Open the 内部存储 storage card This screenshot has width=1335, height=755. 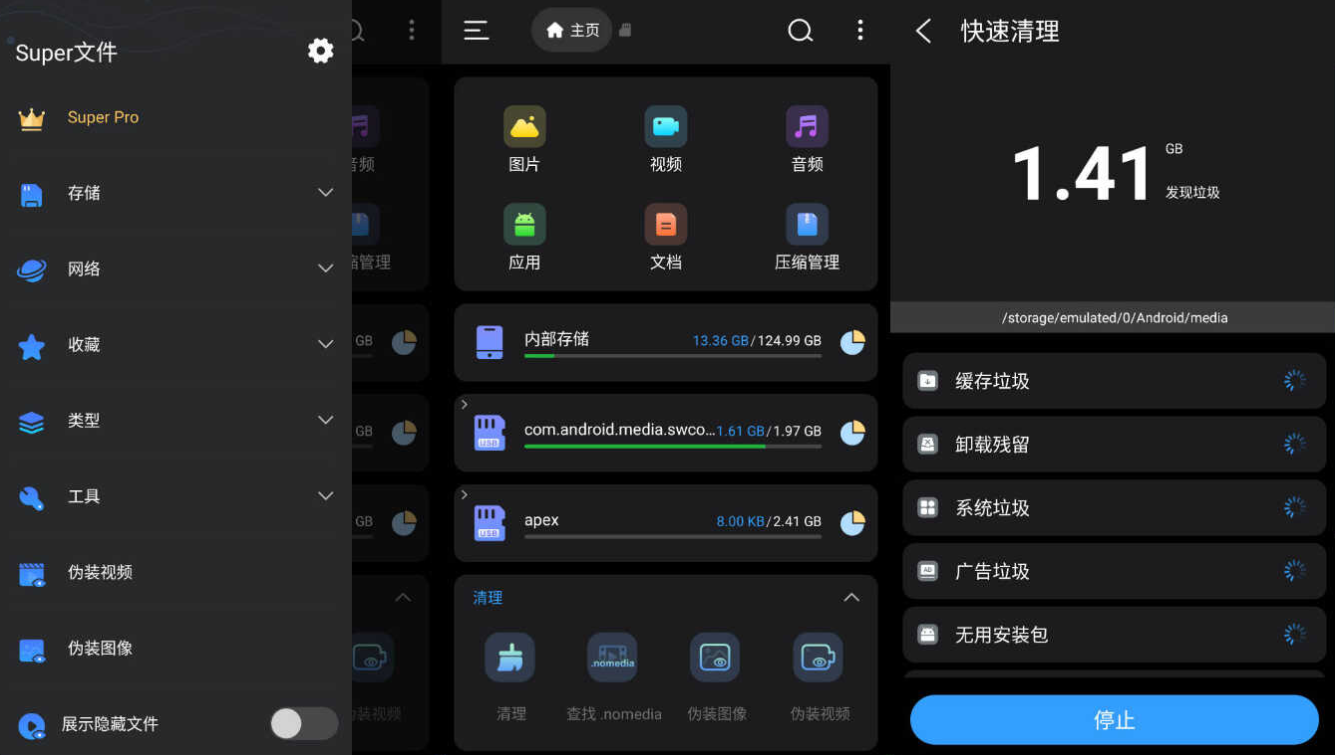point(665,343)
